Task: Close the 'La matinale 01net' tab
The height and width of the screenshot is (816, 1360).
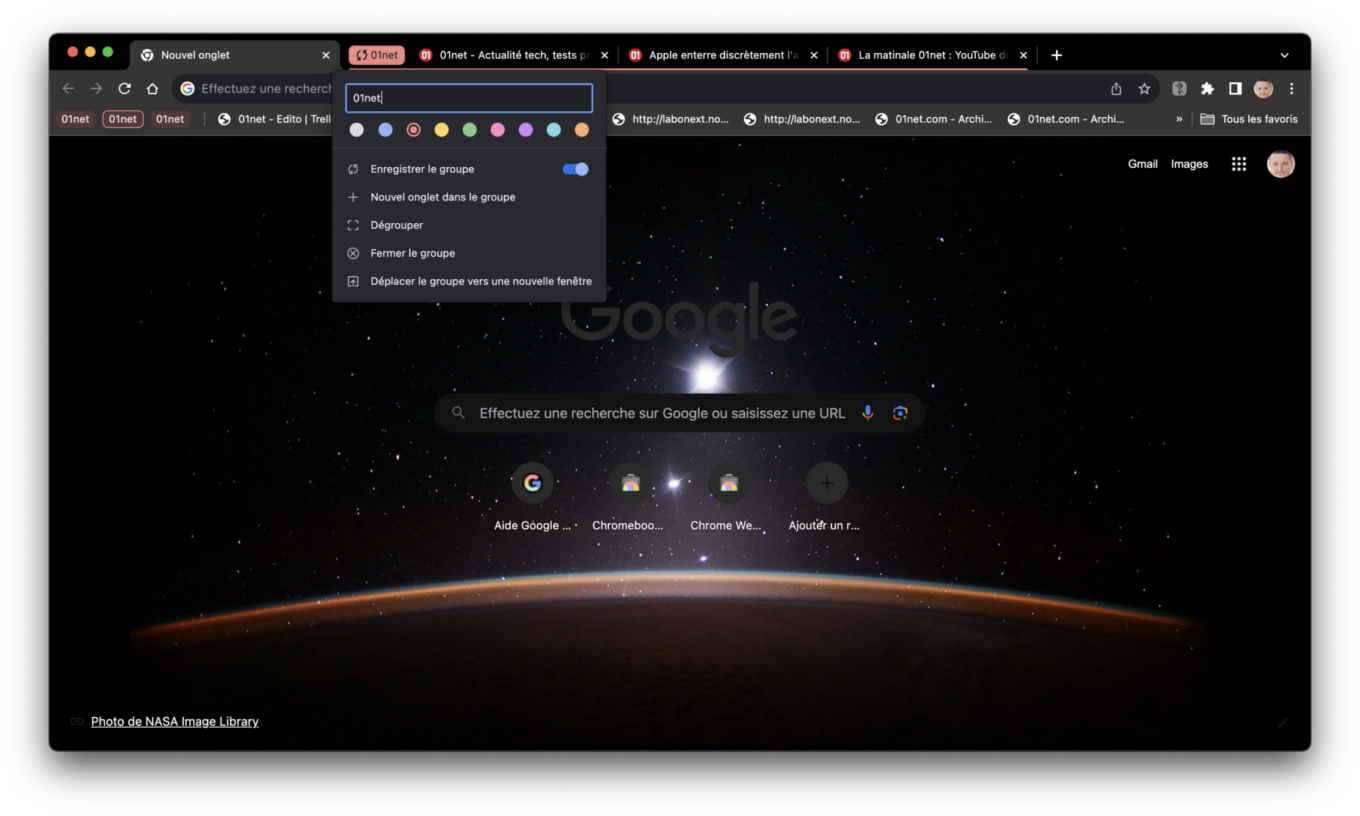Action: (1023, 56)
